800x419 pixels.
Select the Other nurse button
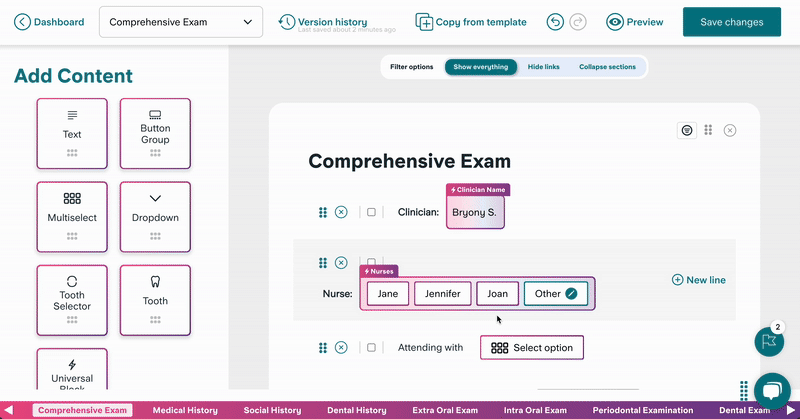(x=555, y=293)
